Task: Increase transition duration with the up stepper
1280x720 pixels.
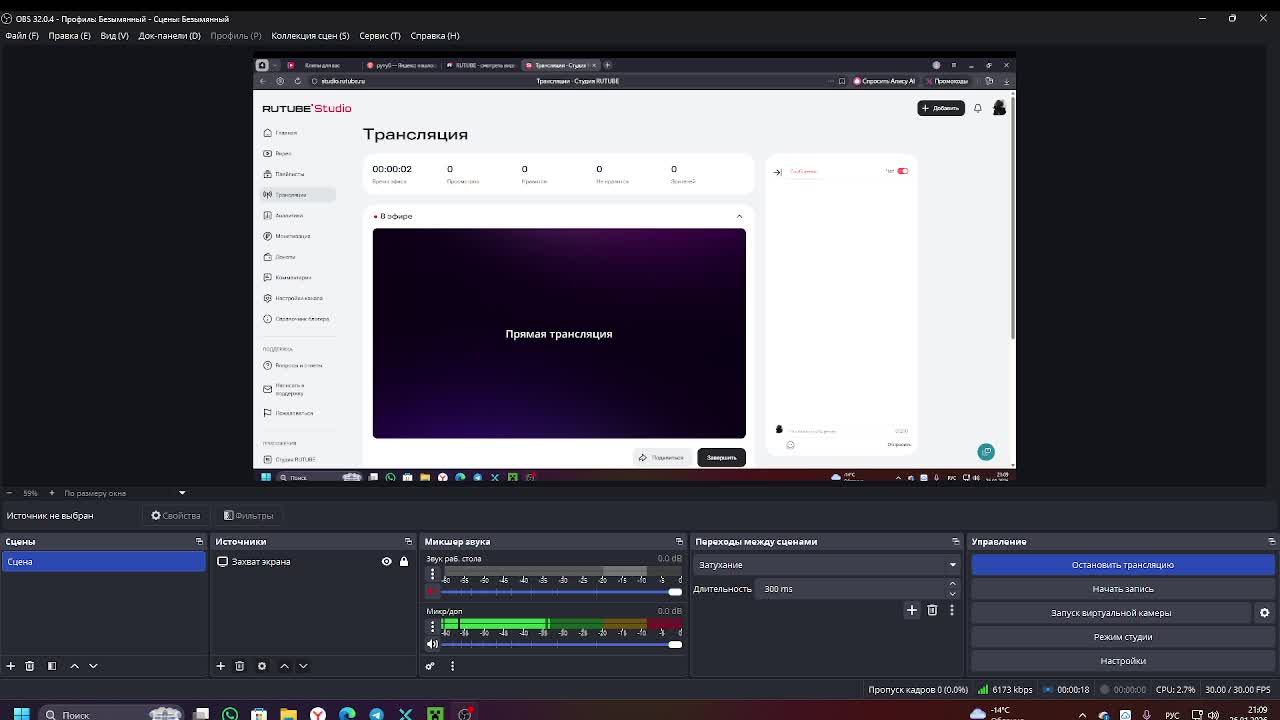Action: pyautogui.click(x=952, y=584)
